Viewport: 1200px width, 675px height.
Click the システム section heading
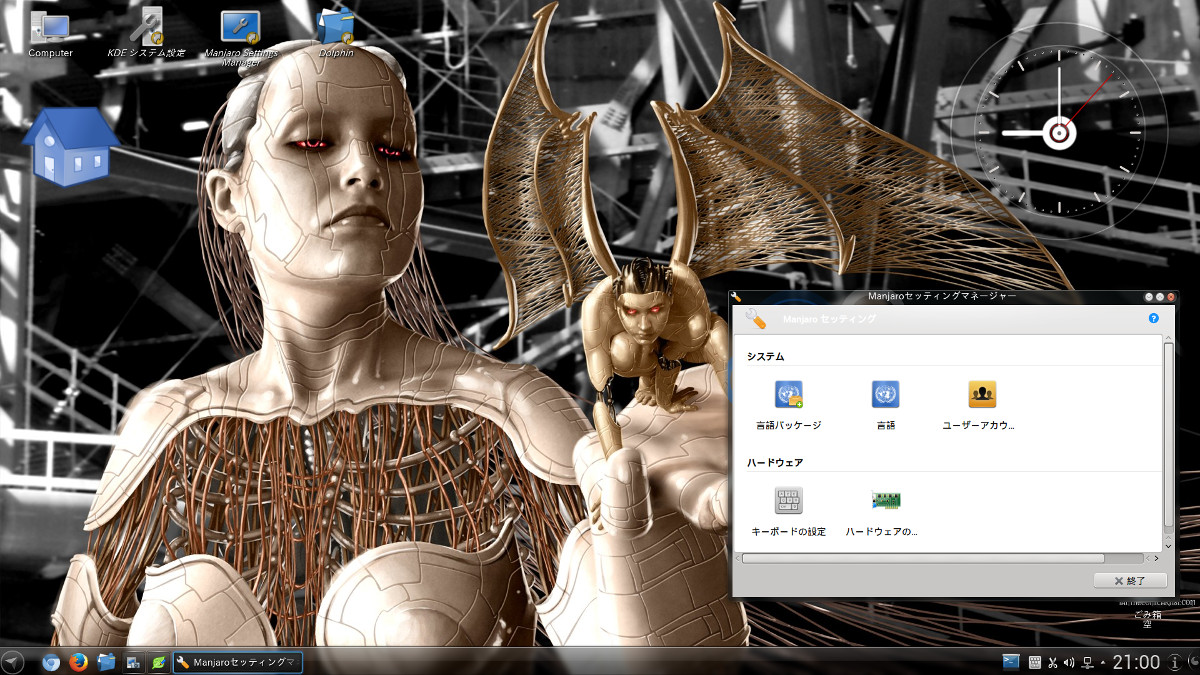[x=766, y=356]
